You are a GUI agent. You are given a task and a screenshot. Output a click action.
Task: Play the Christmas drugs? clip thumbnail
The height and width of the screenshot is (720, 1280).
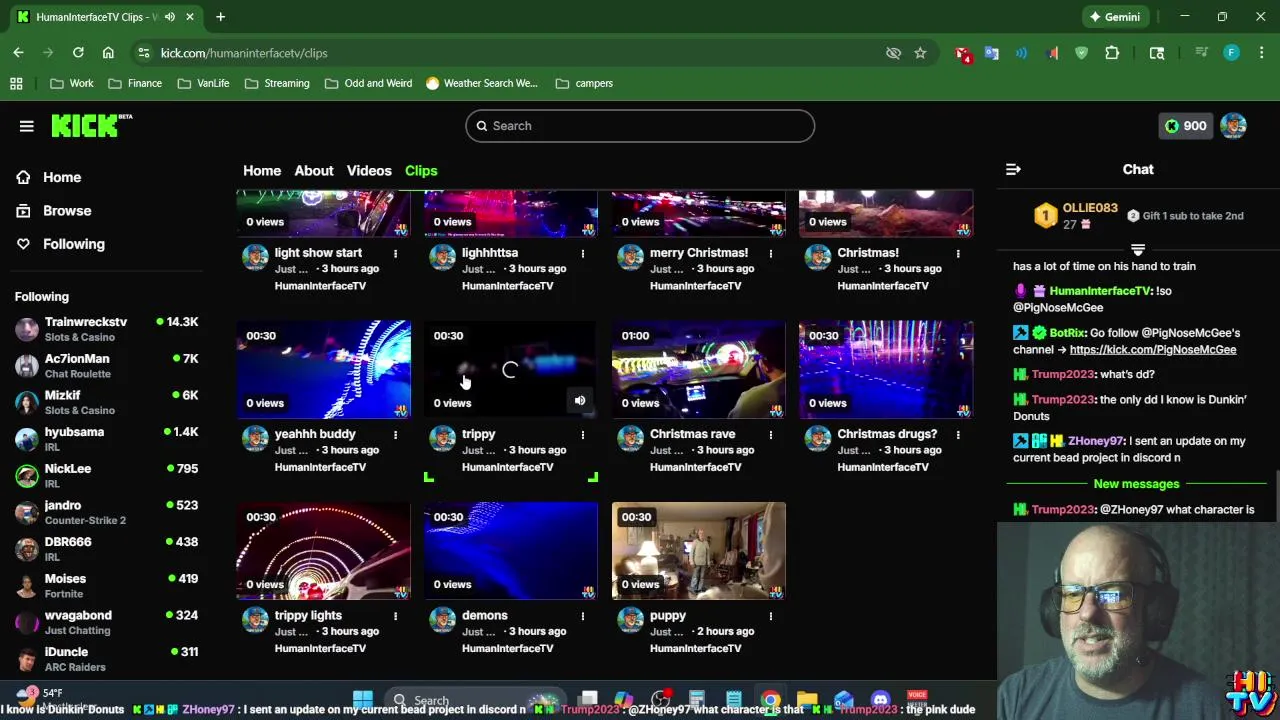point(885,369)
